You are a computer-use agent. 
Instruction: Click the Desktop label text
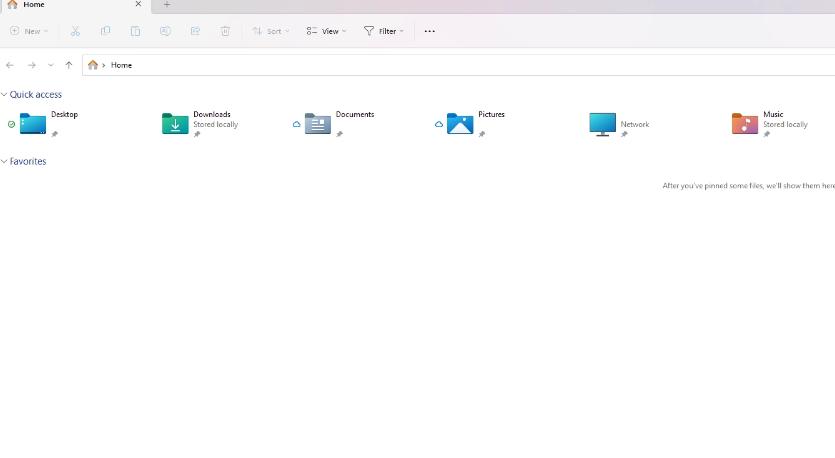pos(64,114)
